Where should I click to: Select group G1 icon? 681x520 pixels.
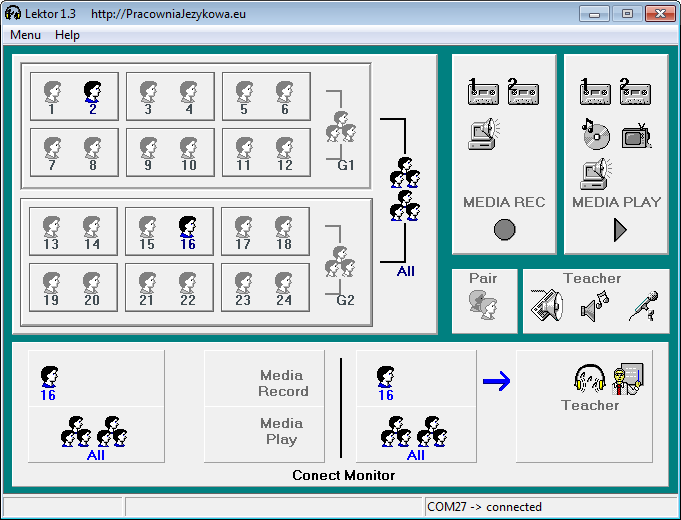[341, 127]
